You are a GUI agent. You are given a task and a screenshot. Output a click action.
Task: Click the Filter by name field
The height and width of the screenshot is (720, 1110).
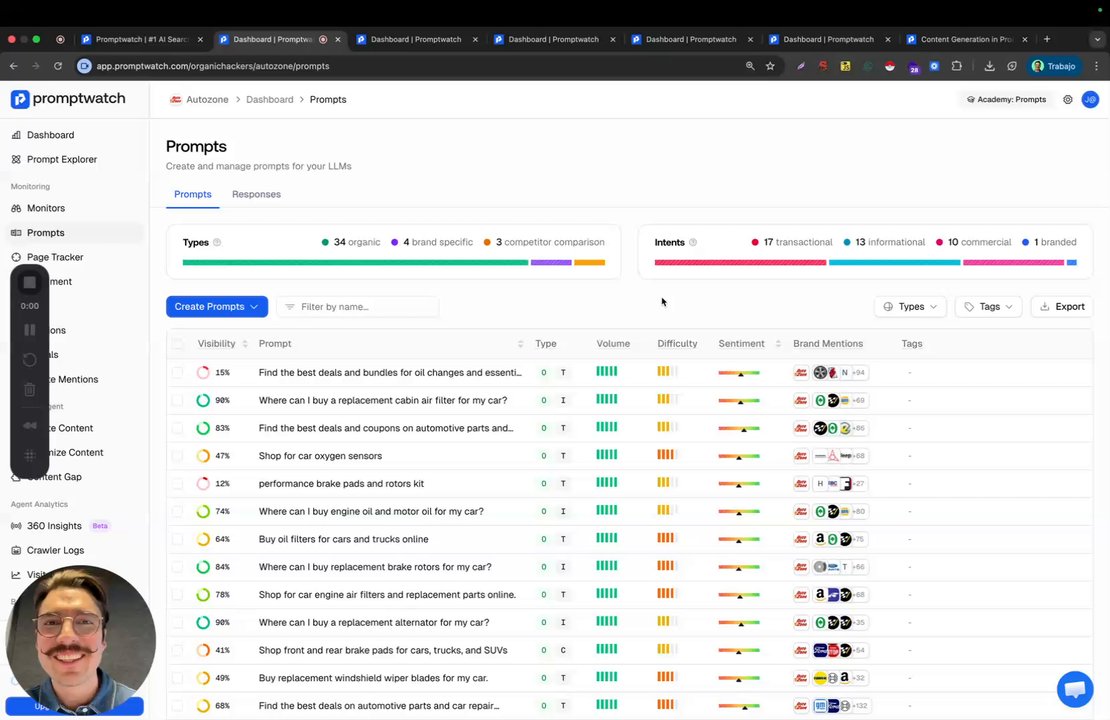click(357, 307)
